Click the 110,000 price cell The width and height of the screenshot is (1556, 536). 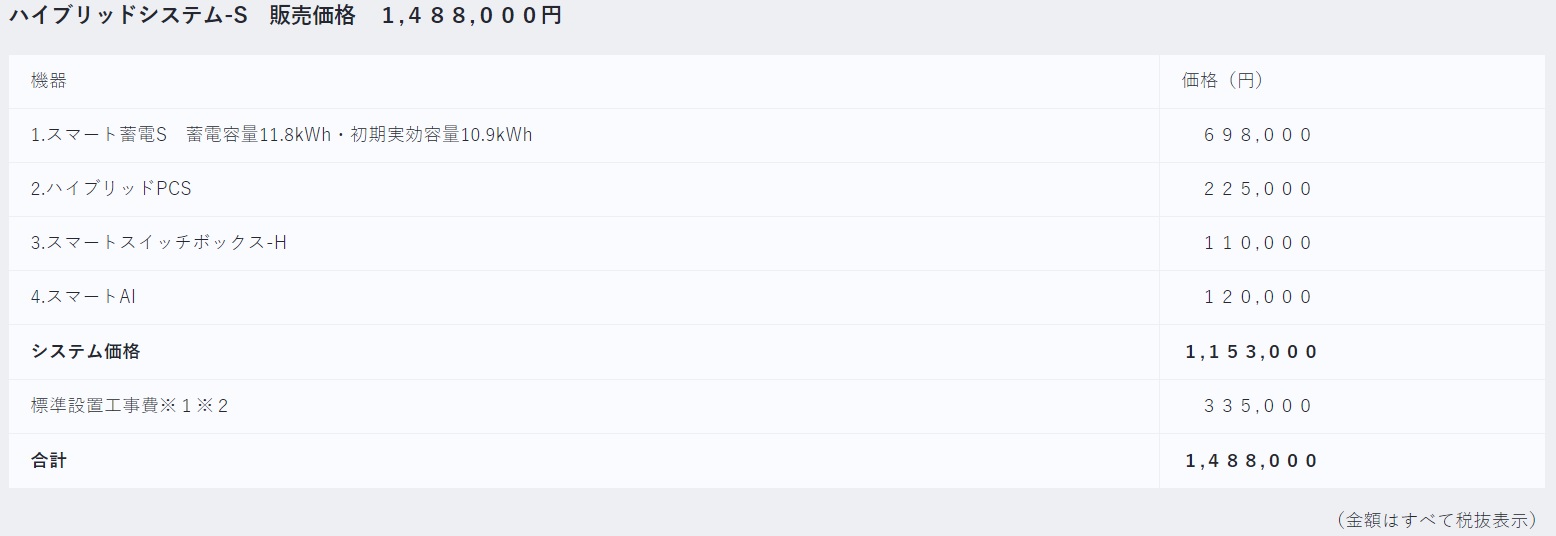[1257, 243]
